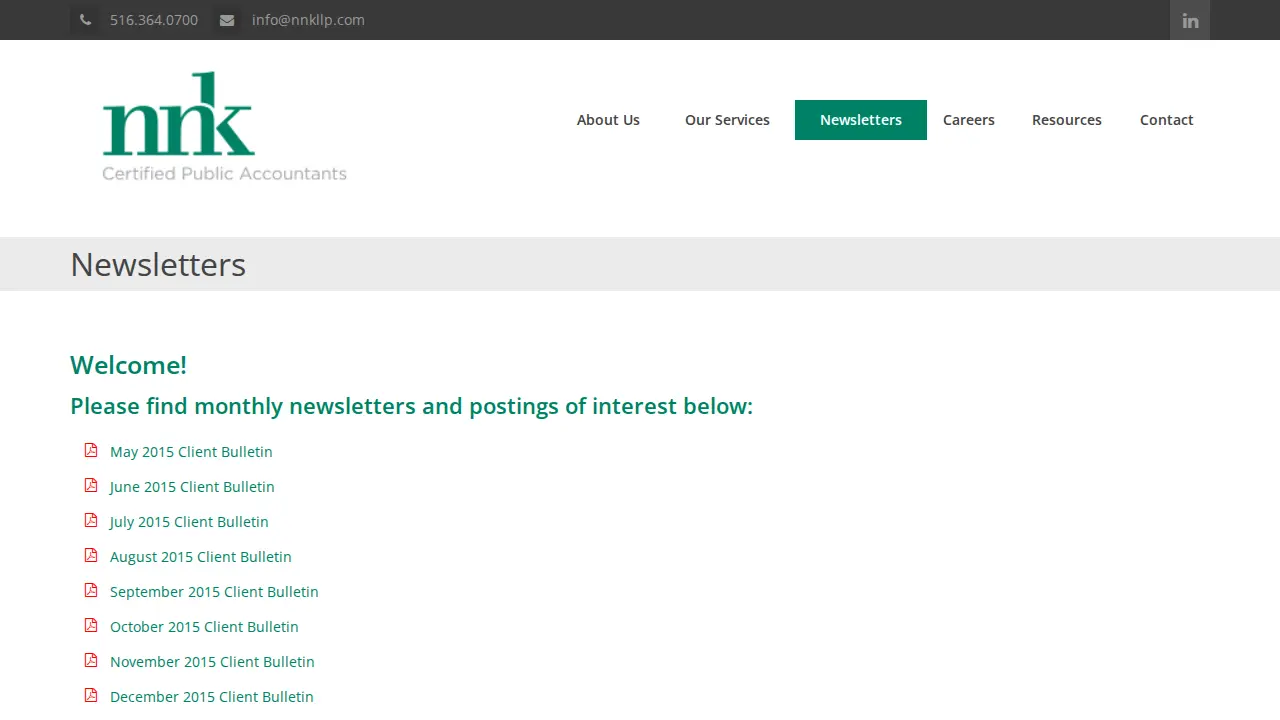This screenshot has width=1280, height=720.
Task: Open May 2015 Client Bulletin
Action: [x=191, y=452]
